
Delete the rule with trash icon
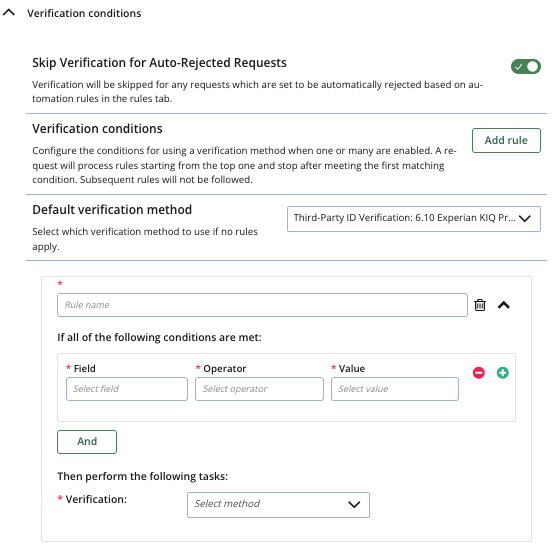pyautogui.click(x=480, y=305)
